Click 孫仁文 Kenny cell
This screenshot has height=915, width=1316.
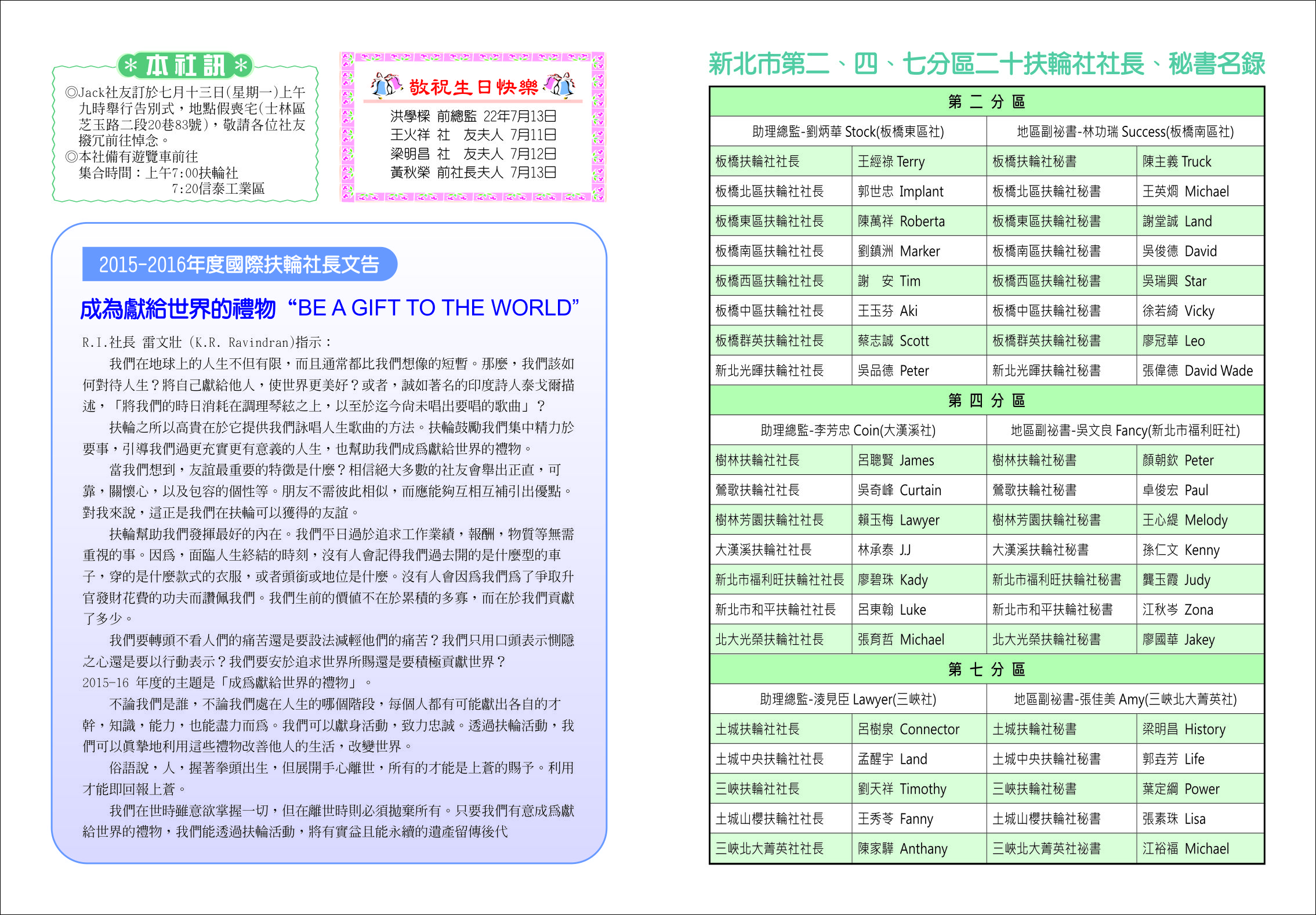[x=1200, y=550]
